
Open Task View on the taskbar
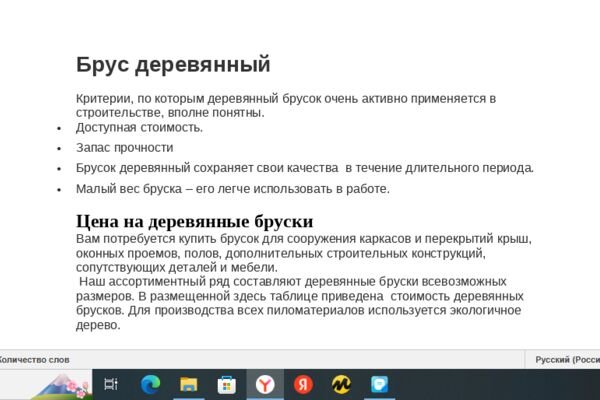tap(111, 384)
